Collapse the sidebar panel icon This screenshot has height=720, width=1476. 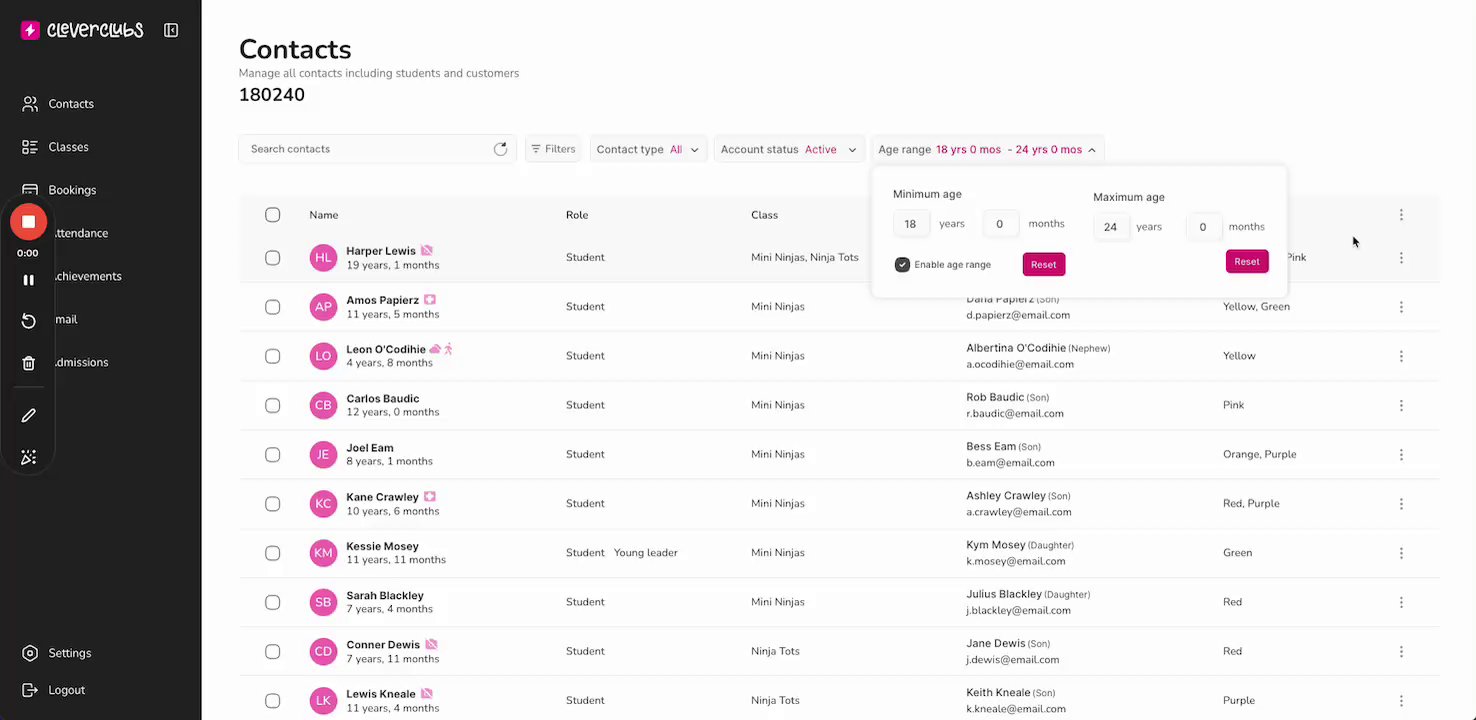(x=171, y=30)
